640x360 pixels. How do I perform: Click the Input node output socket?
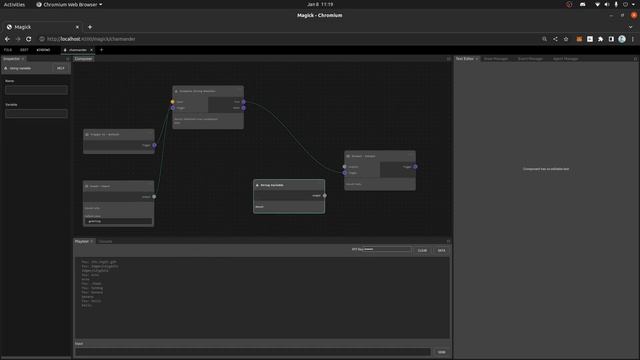coord(154,197)
